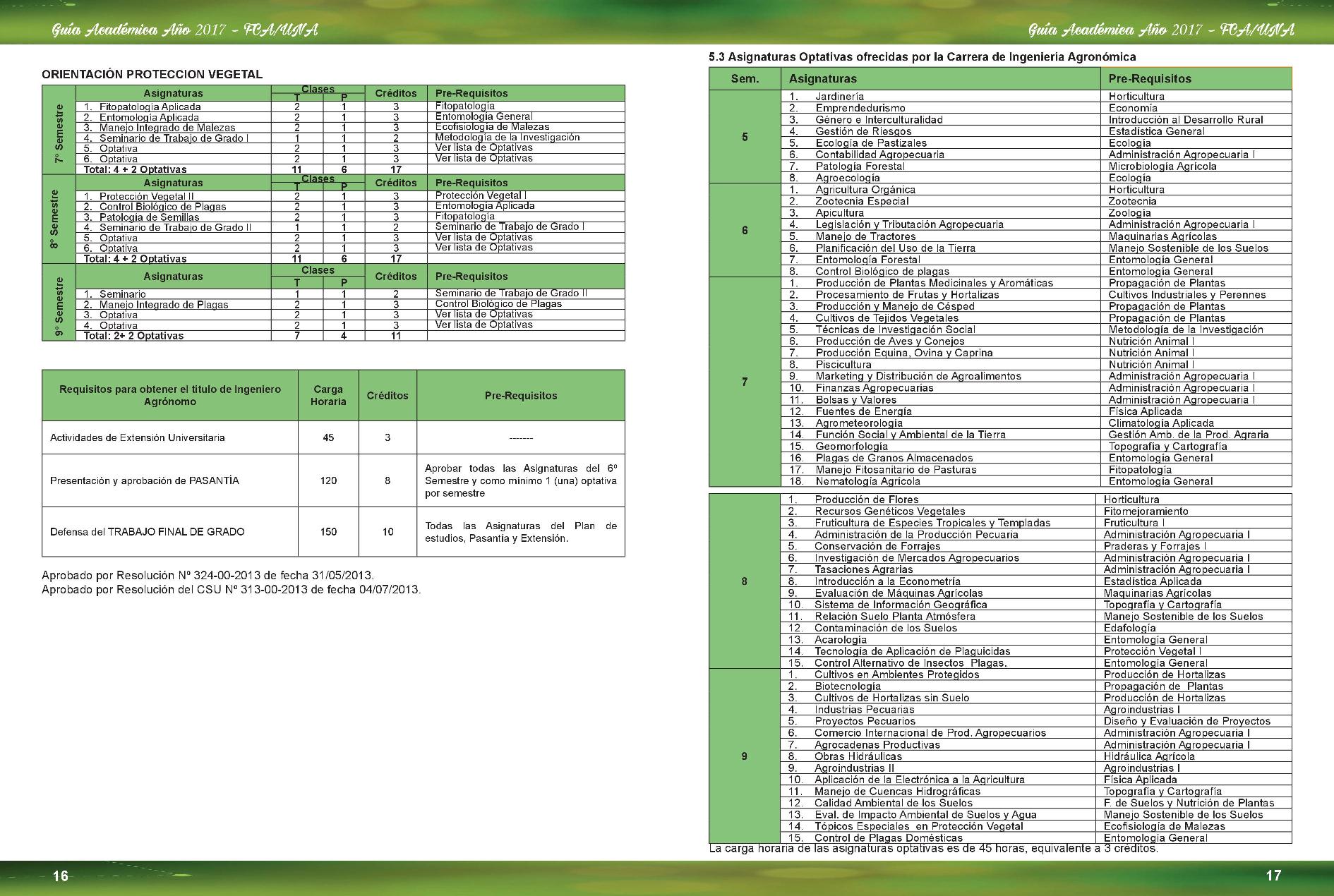Click 'Manejo de Cuencas Hidrográficas' optativa

click(897, 792)
